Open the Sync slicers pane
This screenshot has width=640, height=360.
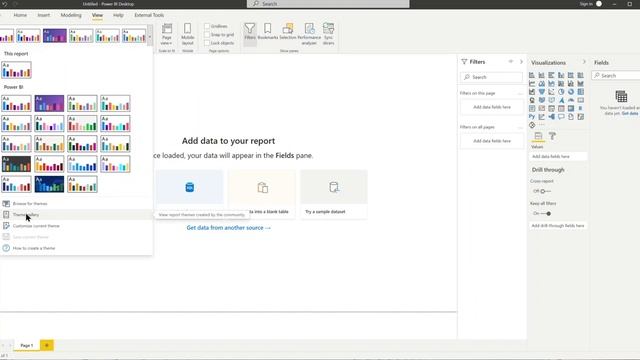point(329,33)
